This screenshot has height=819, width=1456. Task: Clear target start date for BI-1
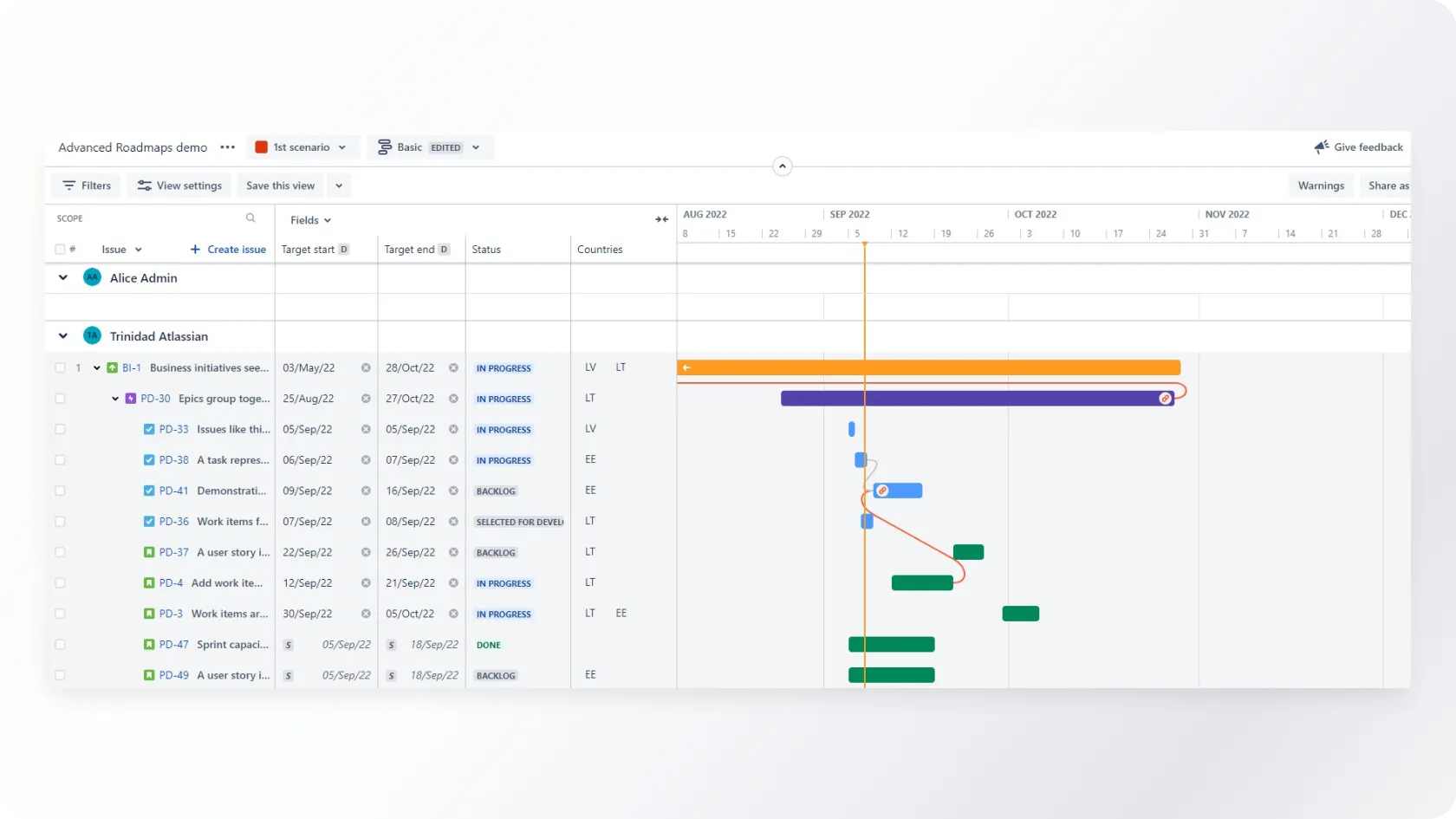point(366,368)
